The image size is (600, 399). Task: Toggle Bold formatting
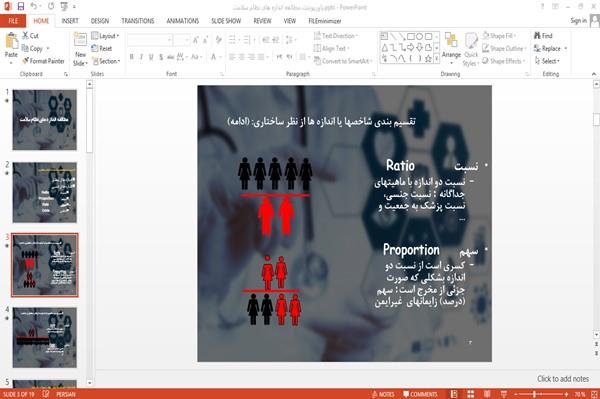pos(132,57)
